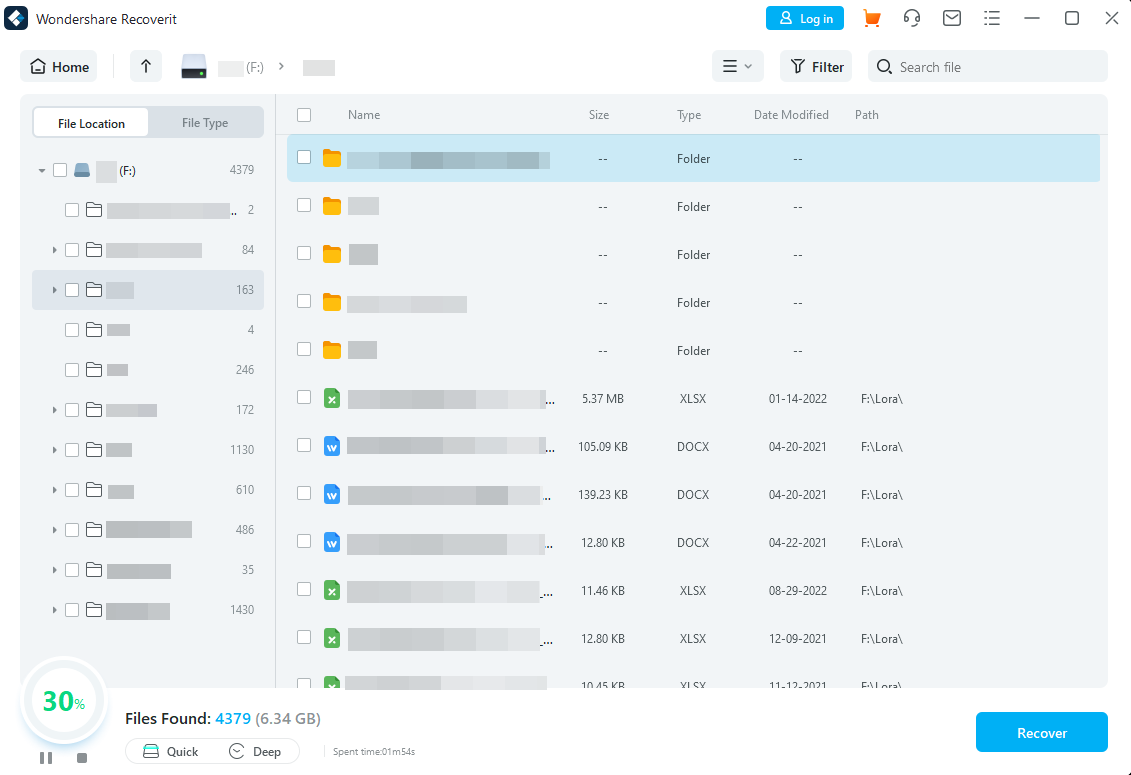Open the view mode dropdown

coord(737,67)
